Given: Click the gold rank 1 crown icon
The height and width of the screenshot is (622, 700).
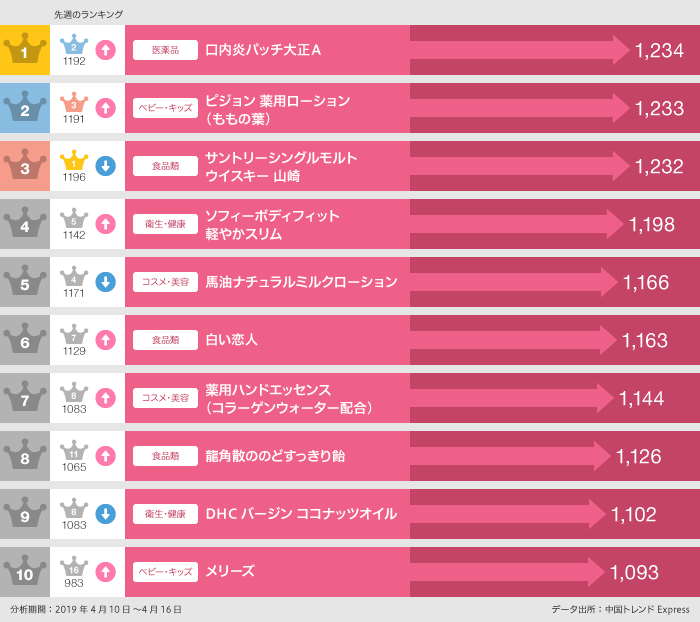Looking at the screenshot, I should (x=25, y=48).
